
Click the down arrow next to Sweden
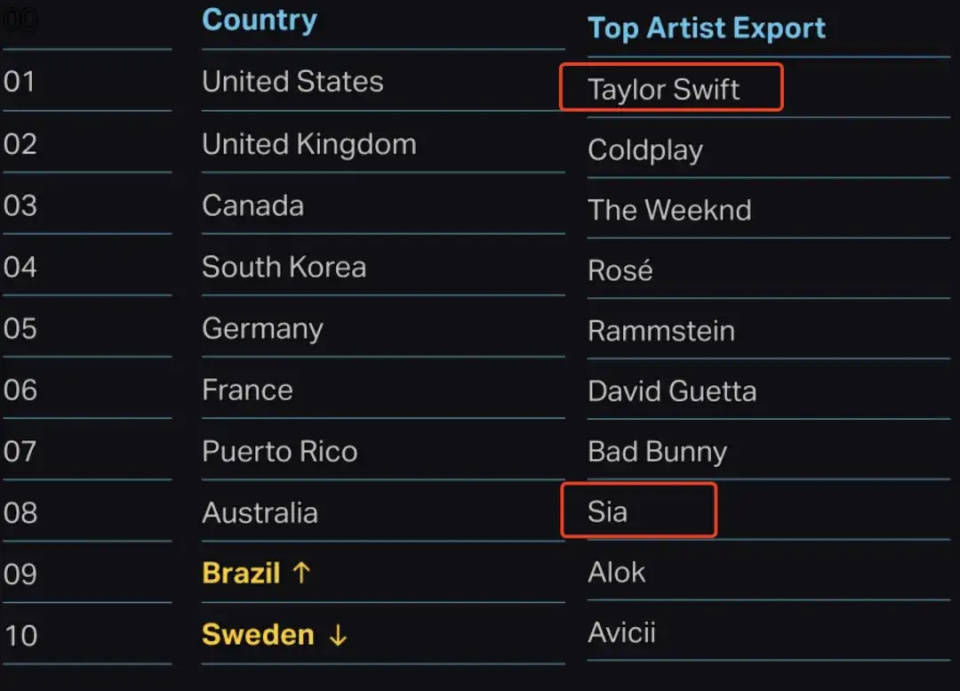(x=338, y=636)
